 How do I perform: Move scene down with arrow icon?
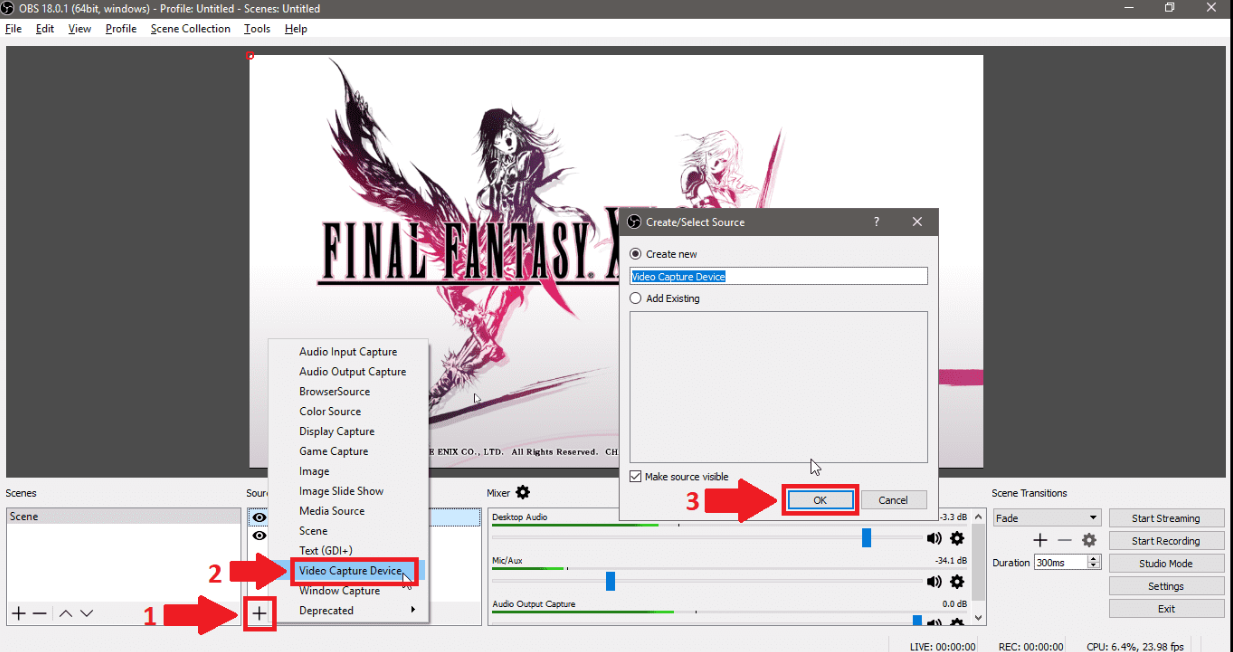(x=87, y=613)
